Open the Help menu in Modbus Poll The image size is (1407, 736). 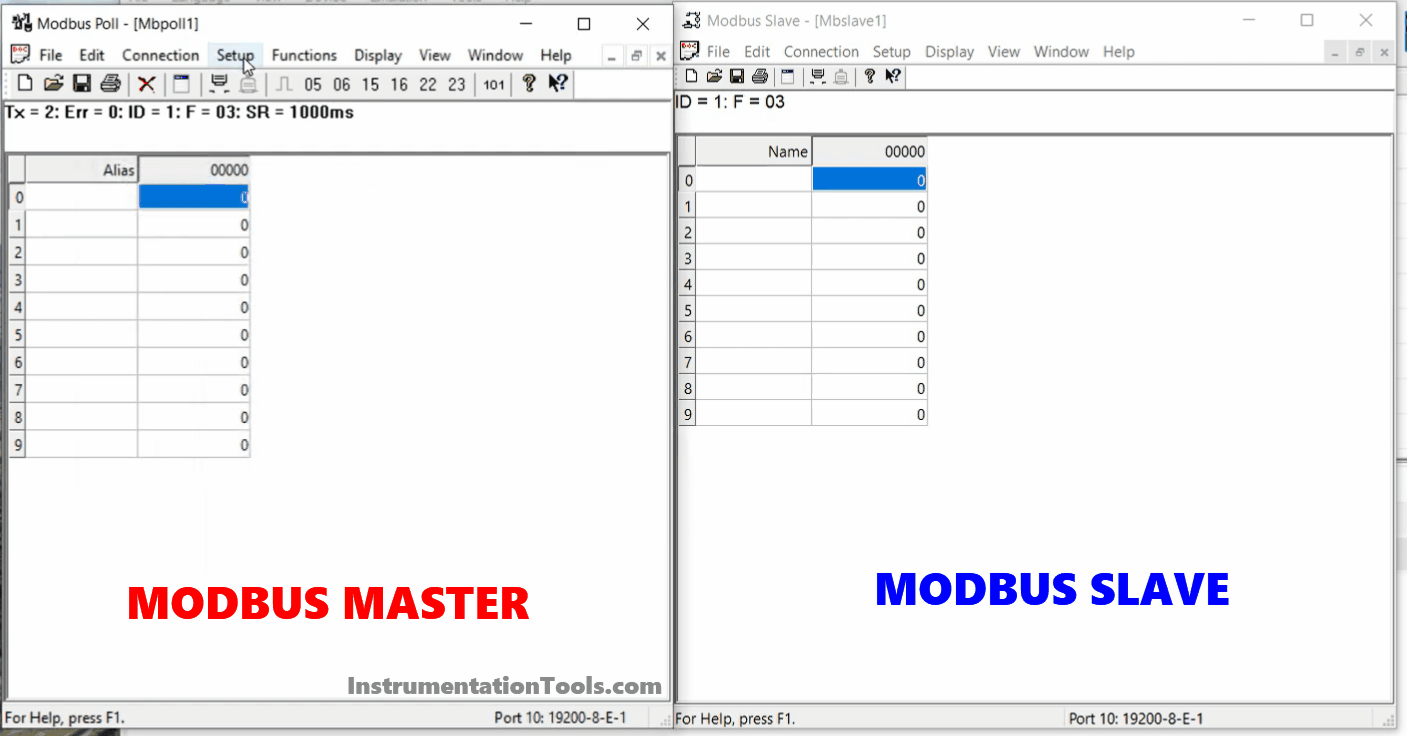556,55
